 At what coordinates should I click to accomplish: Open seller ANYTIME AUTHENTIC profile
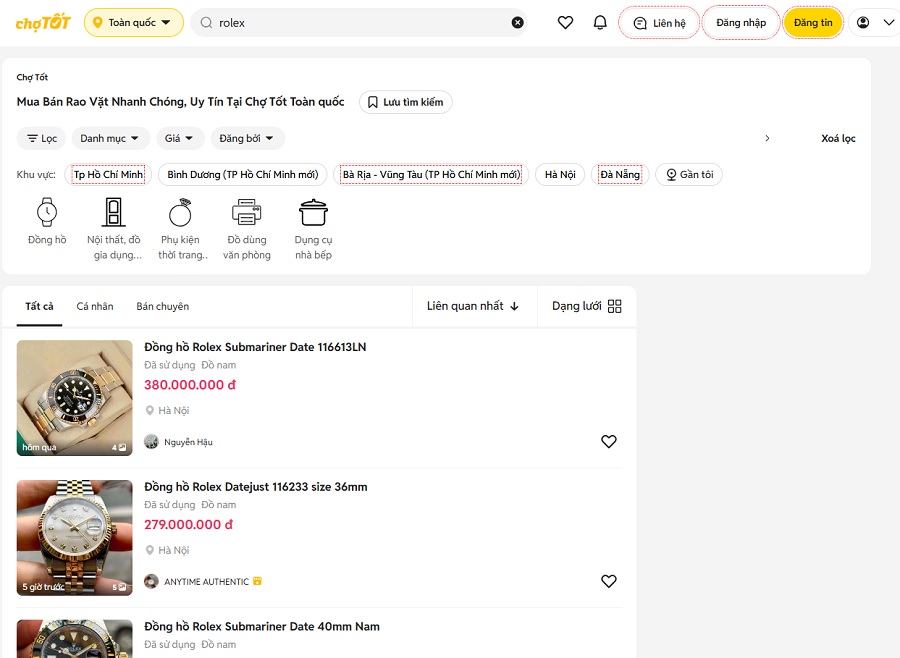pyautogui.click(x=206, y=582)
